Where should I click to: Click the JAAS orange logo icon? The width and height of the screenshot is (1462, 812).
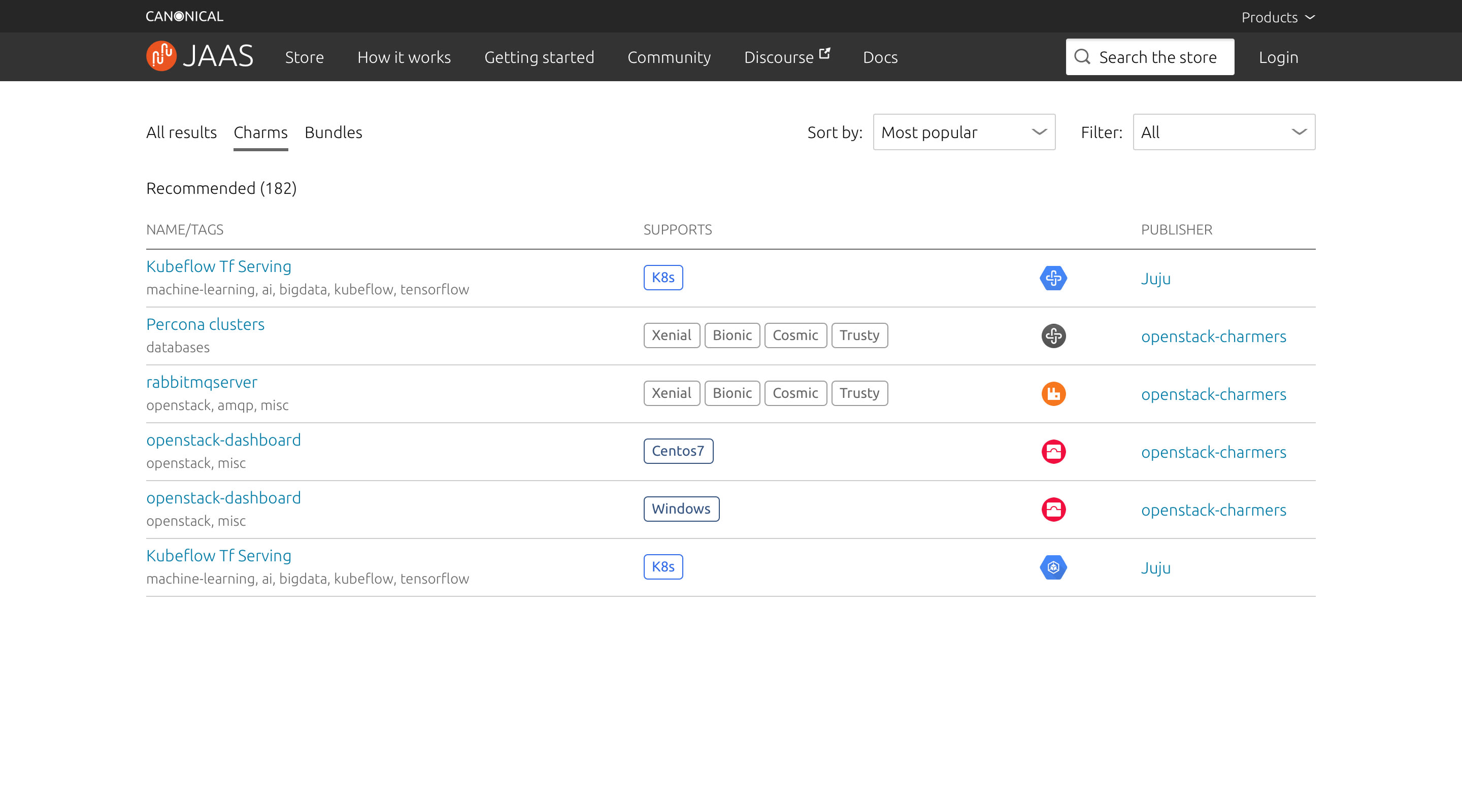tap(161, 56)
